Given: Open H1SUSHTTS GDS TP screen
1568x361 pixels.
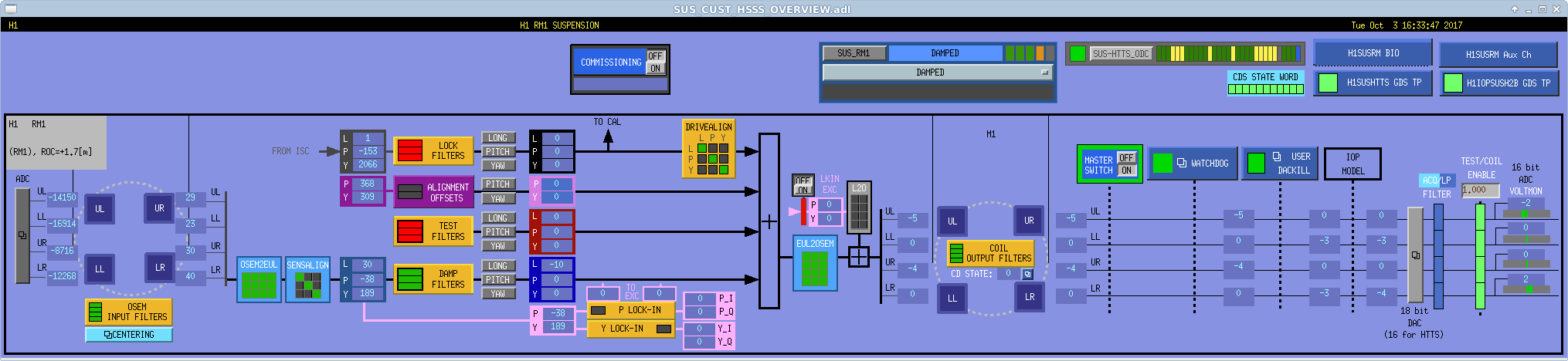Looking at the screenshot, I should (x=1373, y=83).
